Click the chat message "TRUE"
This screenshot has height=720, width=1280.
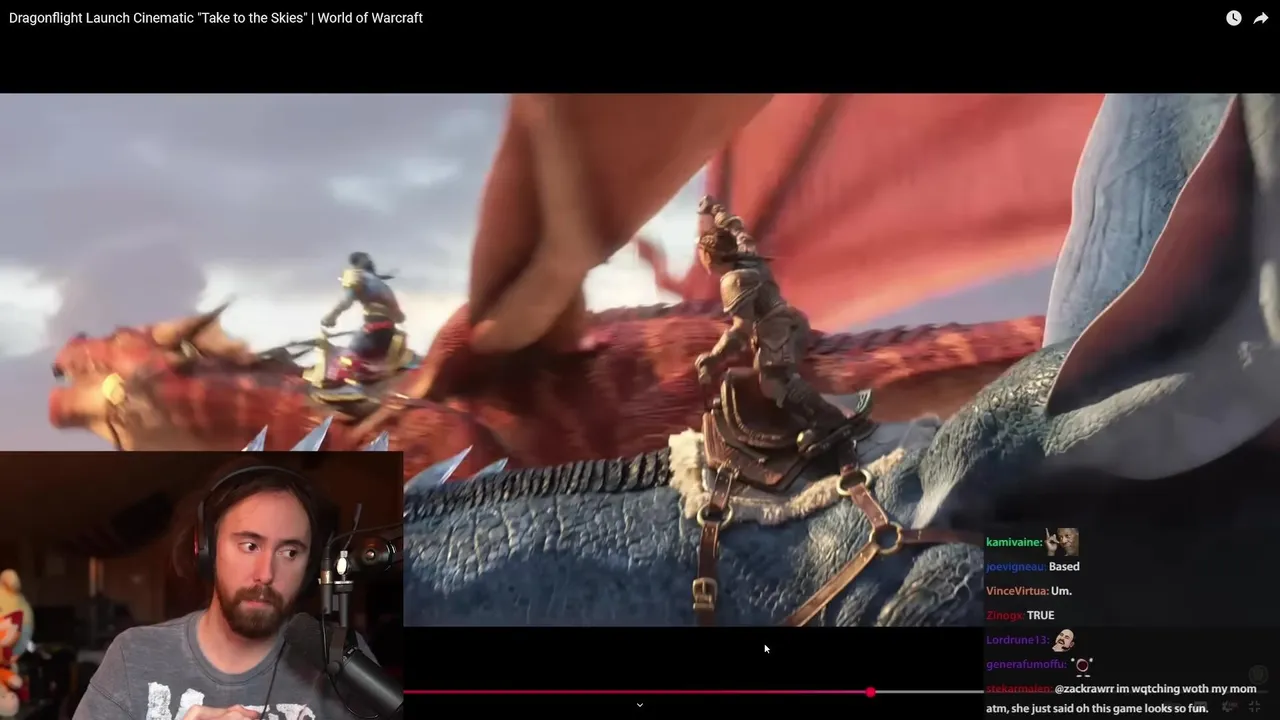(x=1040, y=615)
